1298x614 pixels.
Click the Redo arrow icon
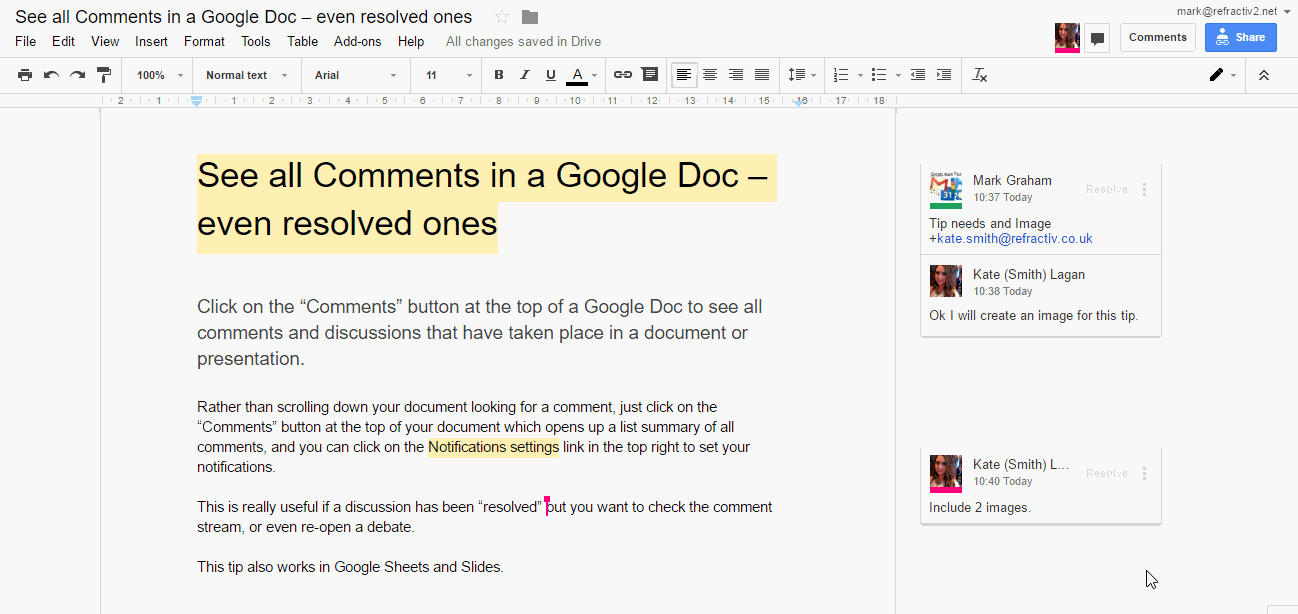pos(77,75)
